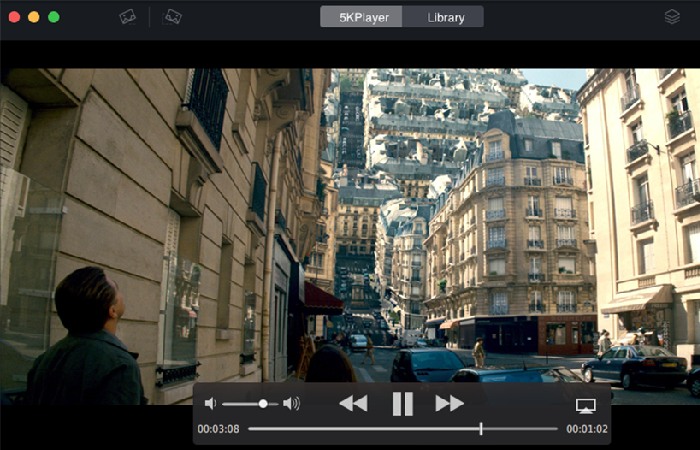The width and height of the screenshot is (700, 450).
Task: Switch to the 5KPlayer tab
Action: [x=361, y=17]
